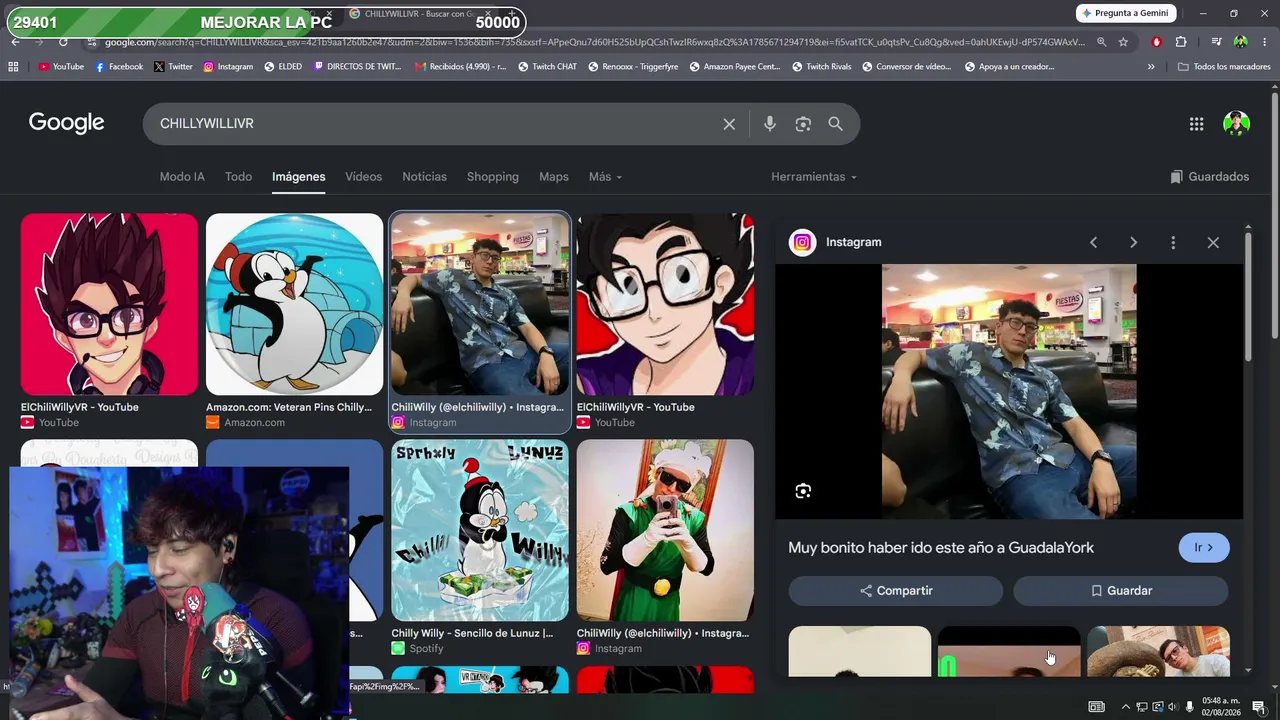Open the Noticias tab
The height and width of the screenshot is (720, 1280).
[x=424, y=177]
